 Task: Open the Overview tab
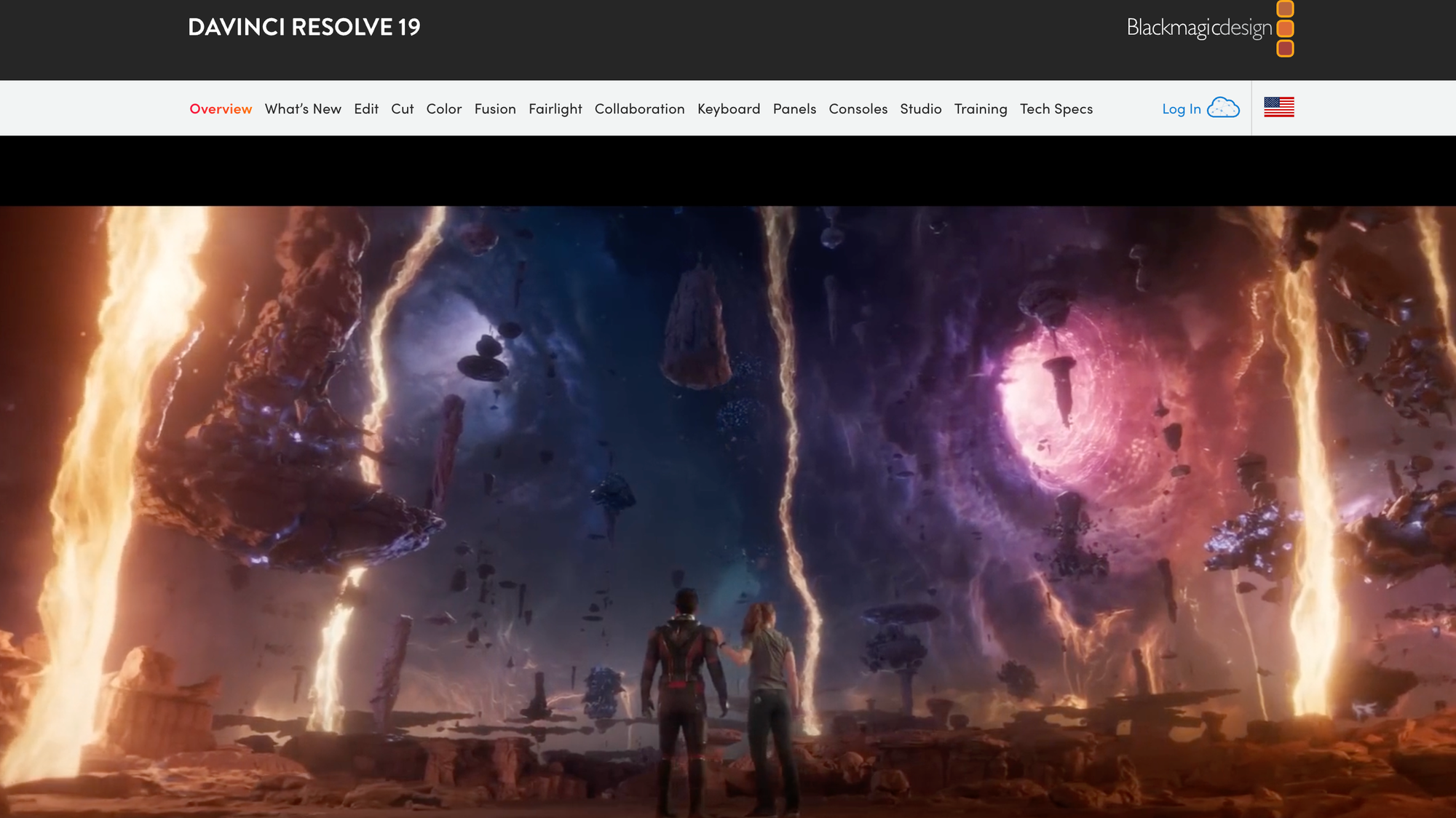click(x=221, y=109)
